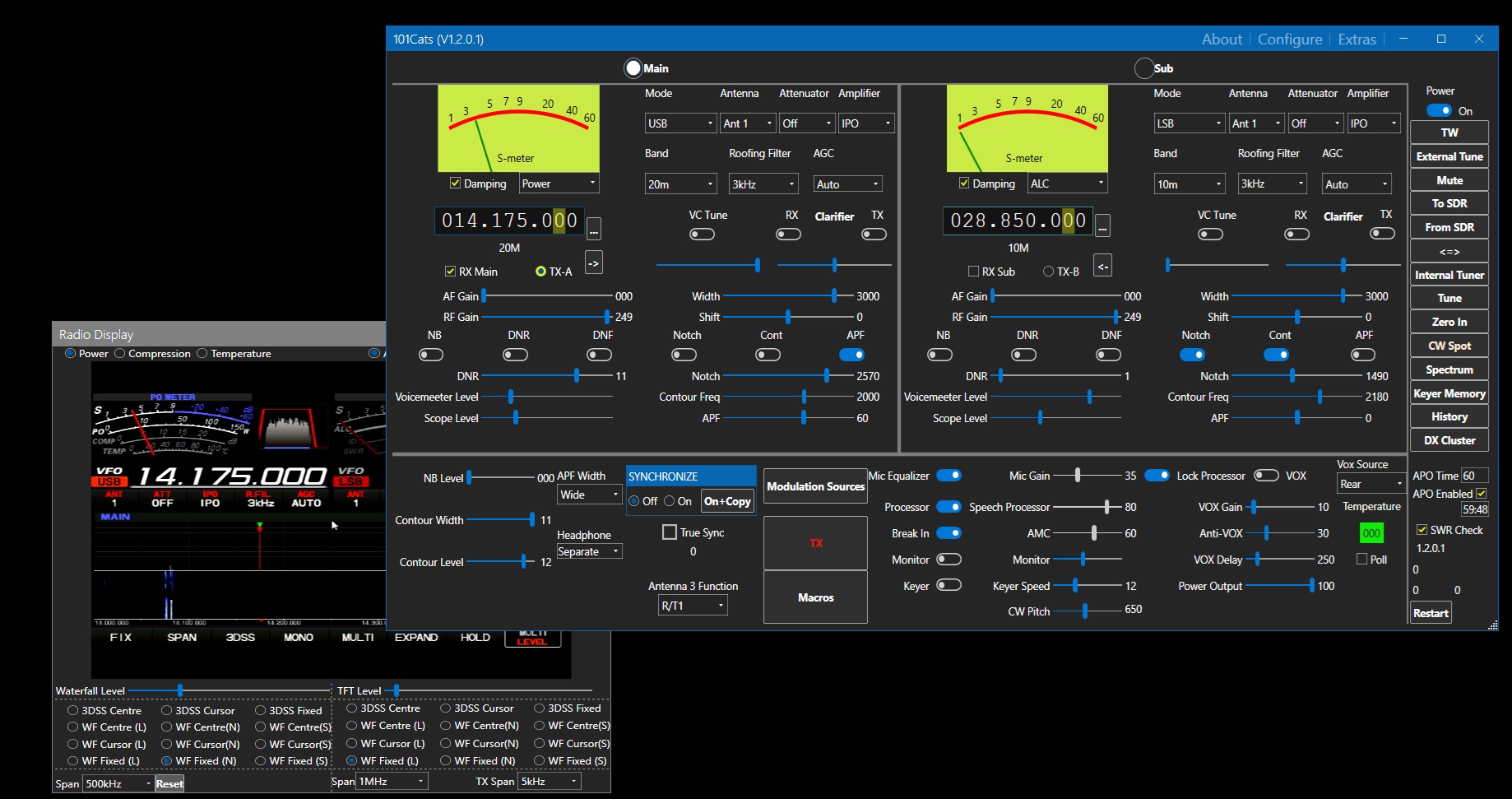Screen dimensions: 1512x799
Task: Click the On+Copy synchronize button
Action: (727, 501)
